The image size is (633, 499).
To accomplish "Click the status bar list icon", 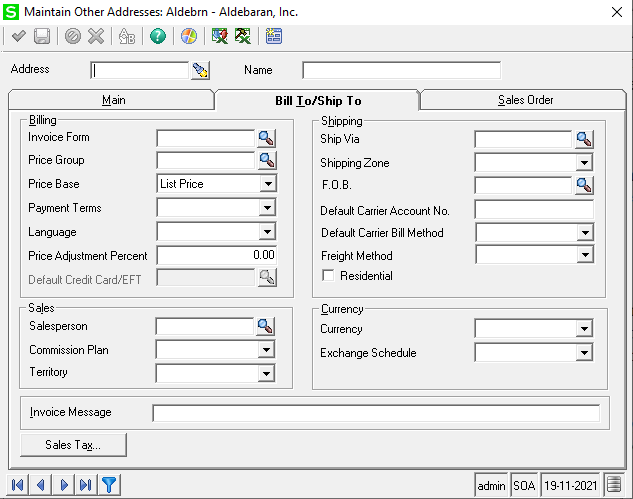I will (614, 484).
